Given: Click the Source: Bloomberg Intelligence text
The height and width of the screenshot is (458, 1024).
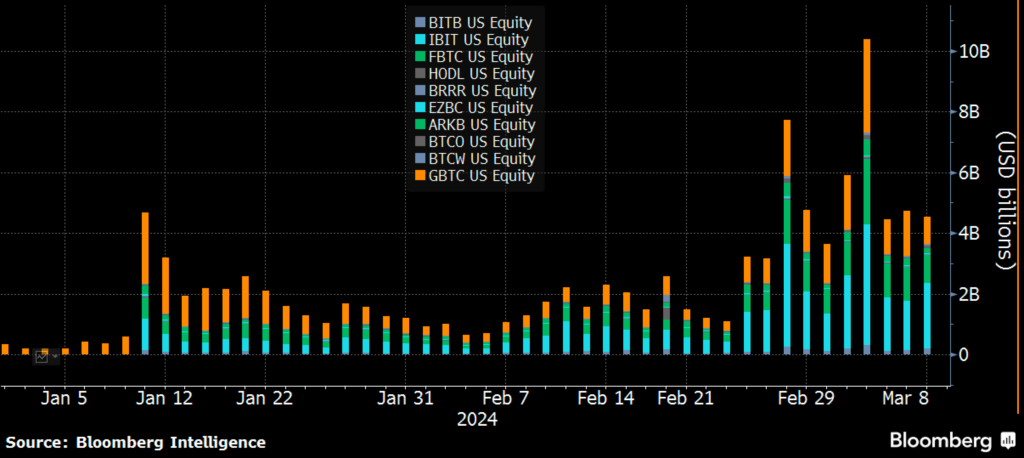Looking at the screenshot, I should point(136,442).
